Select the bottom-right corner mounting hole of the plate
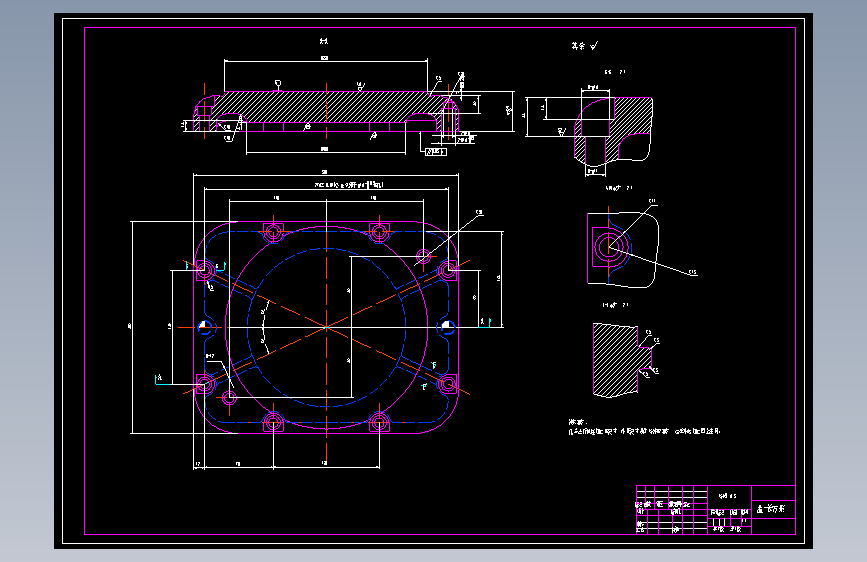867x562 pixels. [447, 384]
